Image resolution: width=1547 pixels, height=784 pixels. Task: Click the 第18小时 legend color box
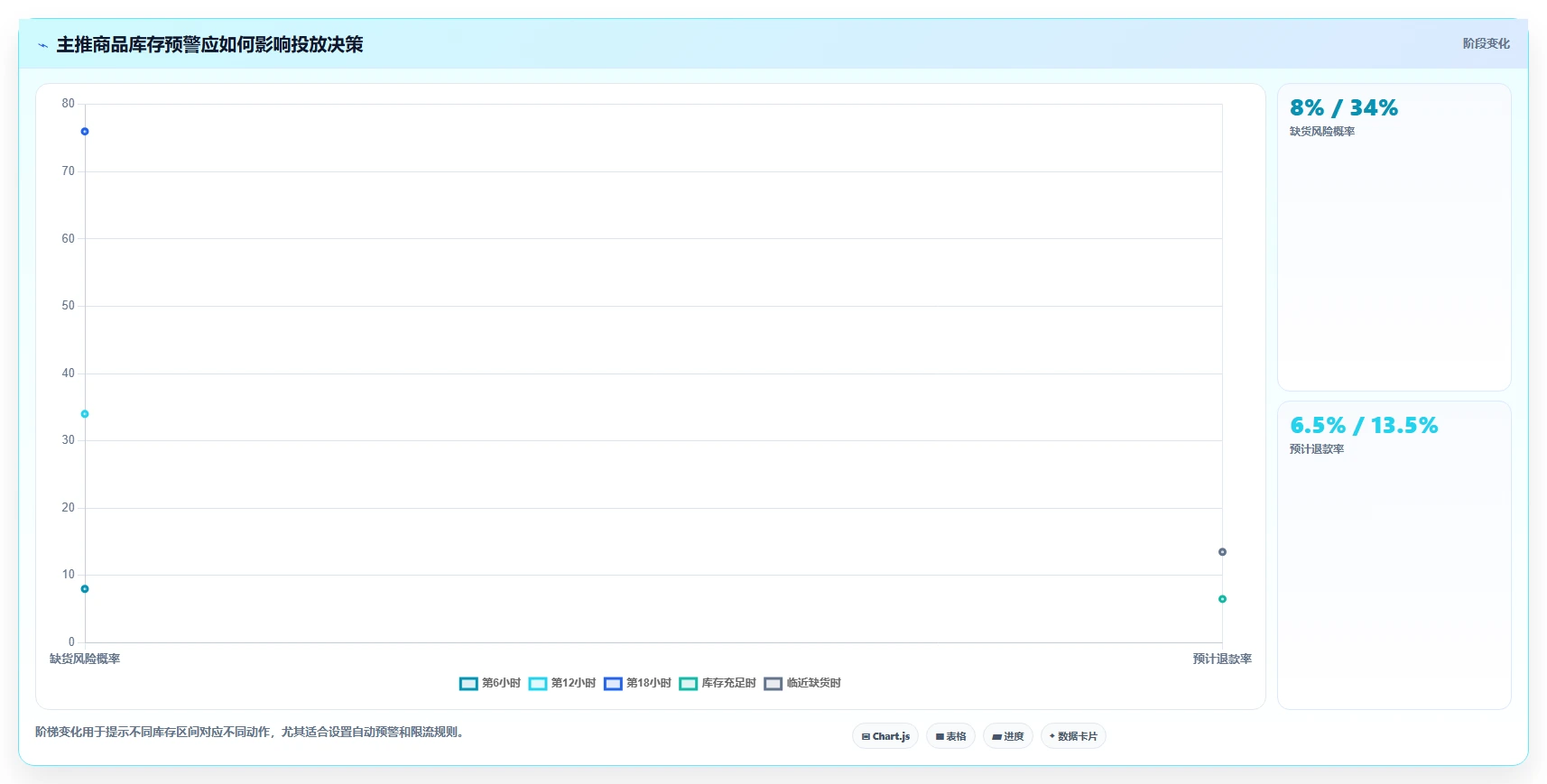(x=613, y=683)
